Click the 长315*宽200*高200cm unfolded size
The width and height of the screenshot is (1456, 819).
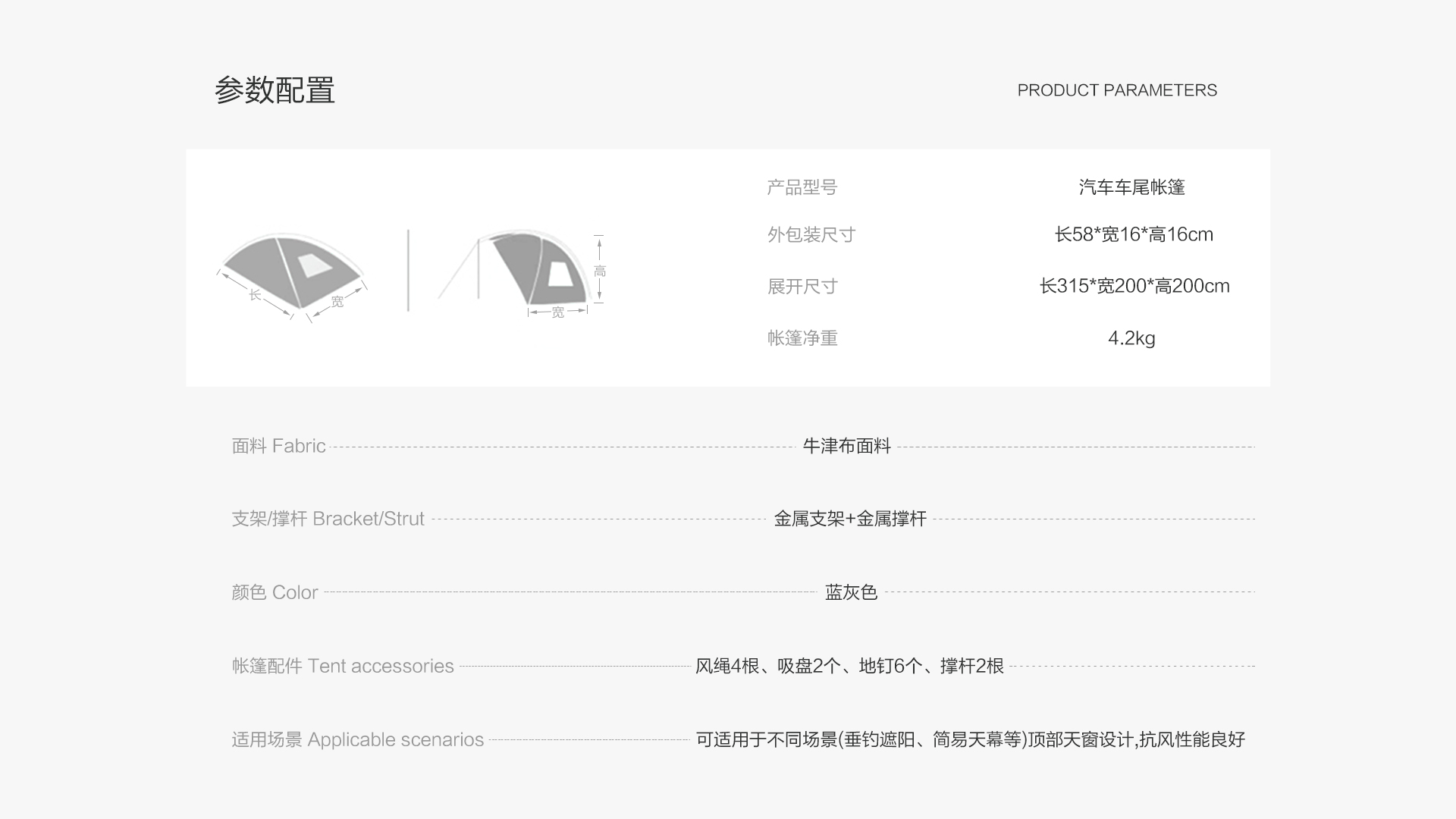(1134, 286)
